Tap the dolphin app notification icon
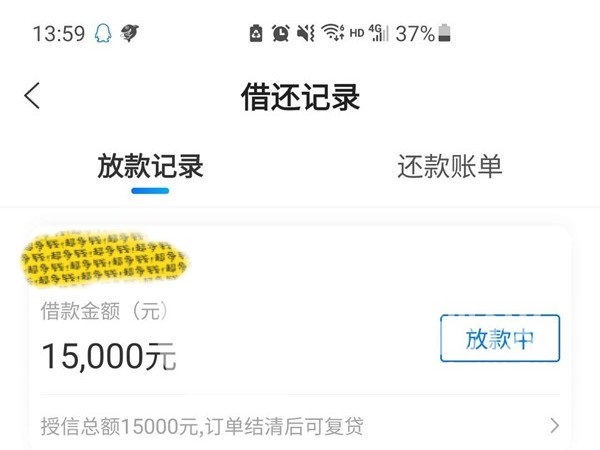The image size is (600, 450). pos(129,33)
